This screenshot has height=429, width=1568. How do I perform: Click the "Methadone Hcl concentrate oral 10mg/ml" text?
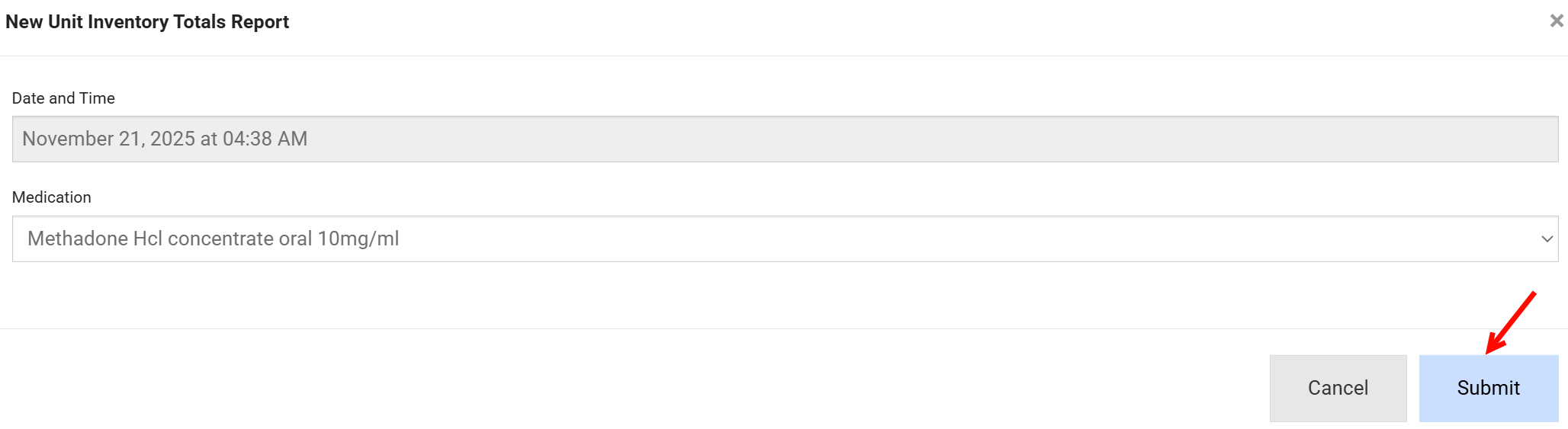click(x=214, y=239)
